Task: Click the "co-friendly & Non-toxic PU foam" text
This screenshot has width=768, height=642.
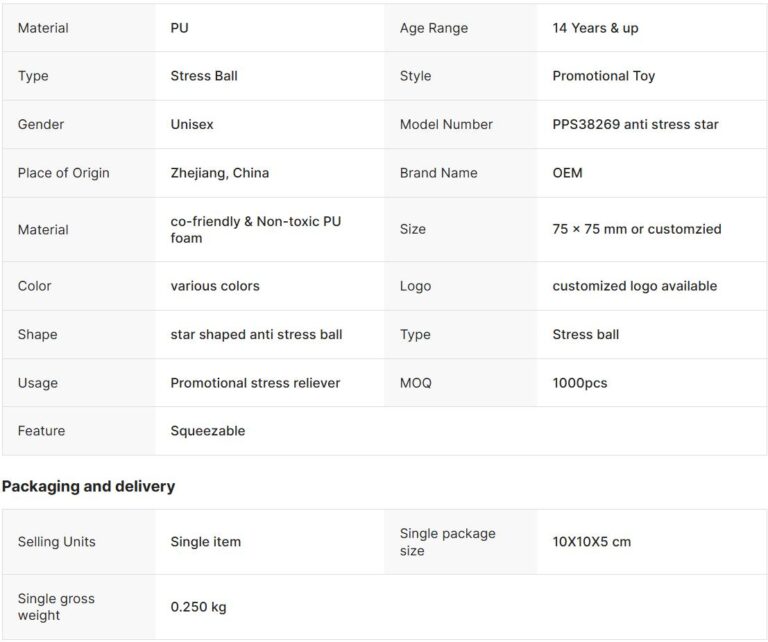Action: click(255, 229)
